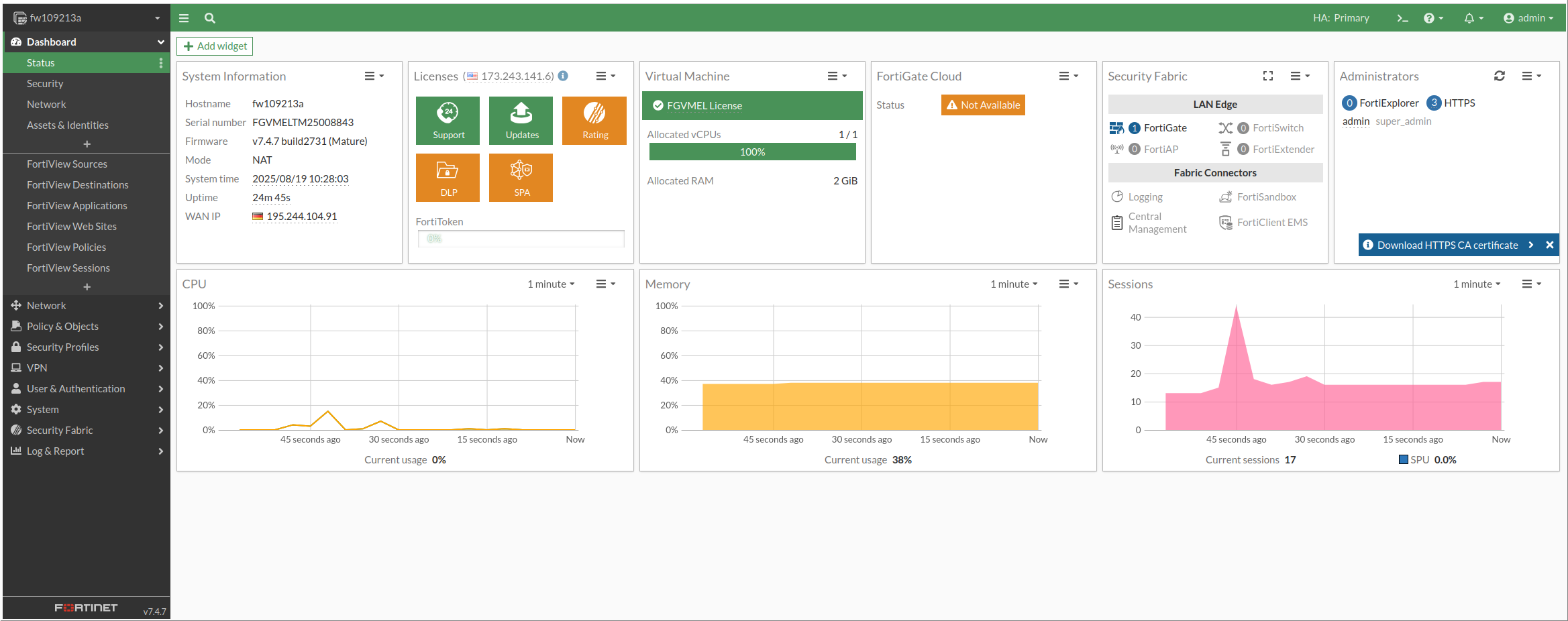The width and height of the screenshot is (1568, 621).
Task: Open the System Information widget menu
Action: pos(374,76)
